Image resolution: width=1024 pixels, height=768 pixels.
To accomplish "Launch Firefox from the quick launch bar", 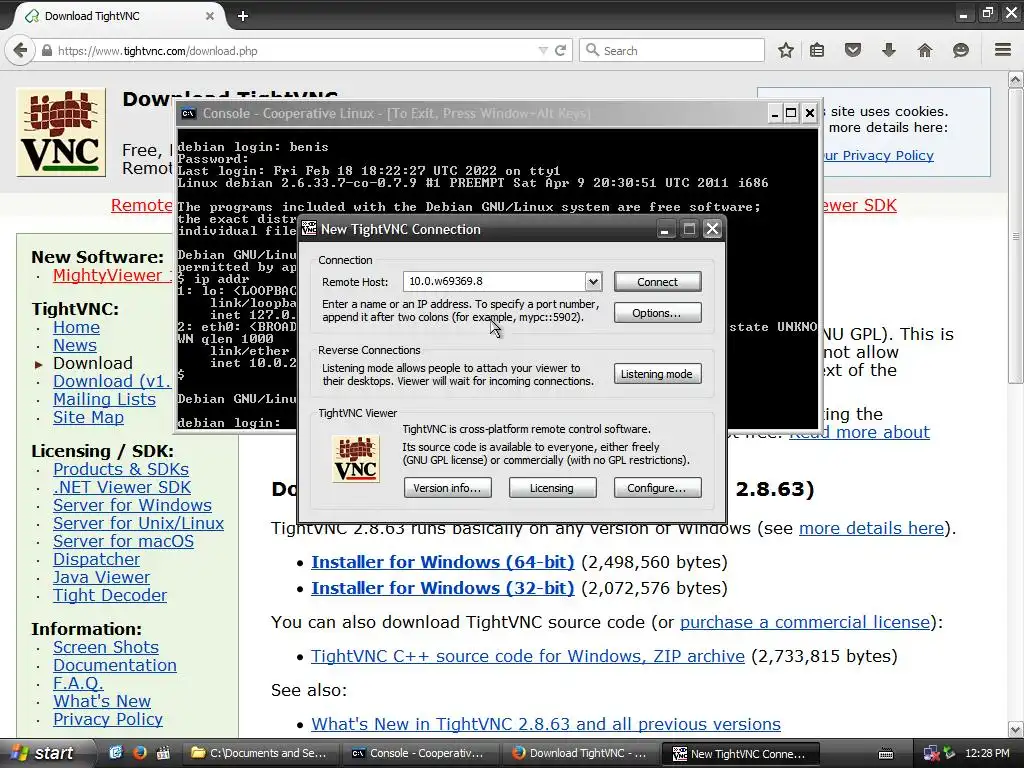I will (139, 753).
